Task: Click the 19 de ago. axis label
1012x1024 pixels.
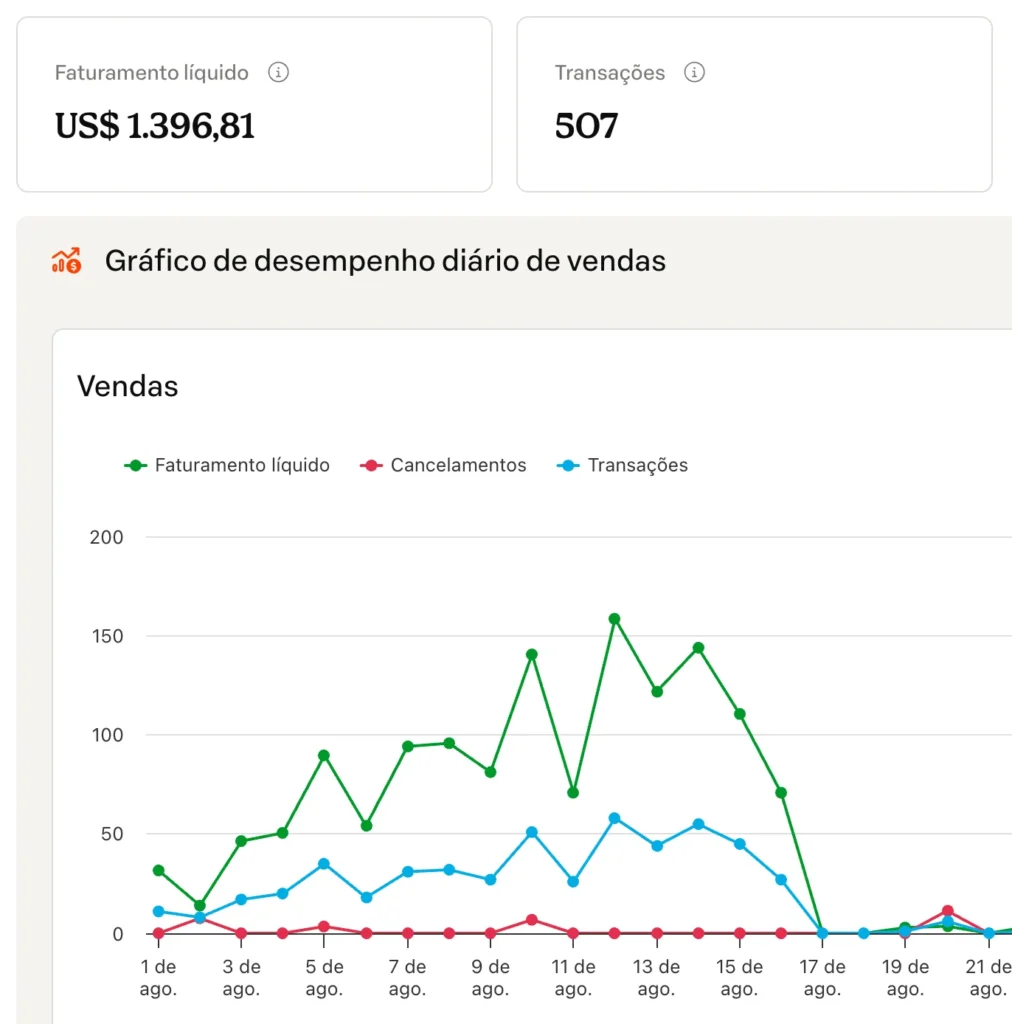Action: (x=905, y=978)
